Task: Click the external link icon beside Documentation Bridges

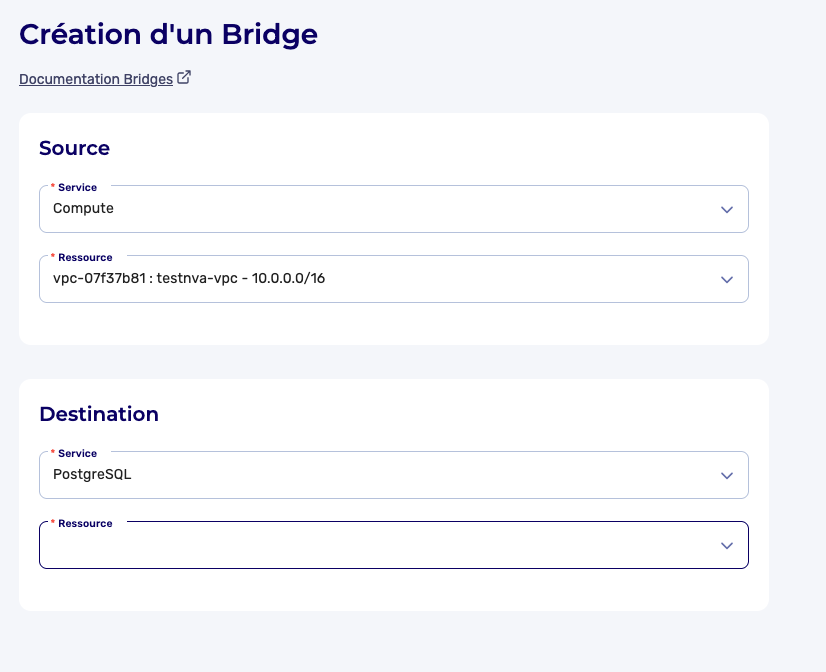Action: pos(184,77)
